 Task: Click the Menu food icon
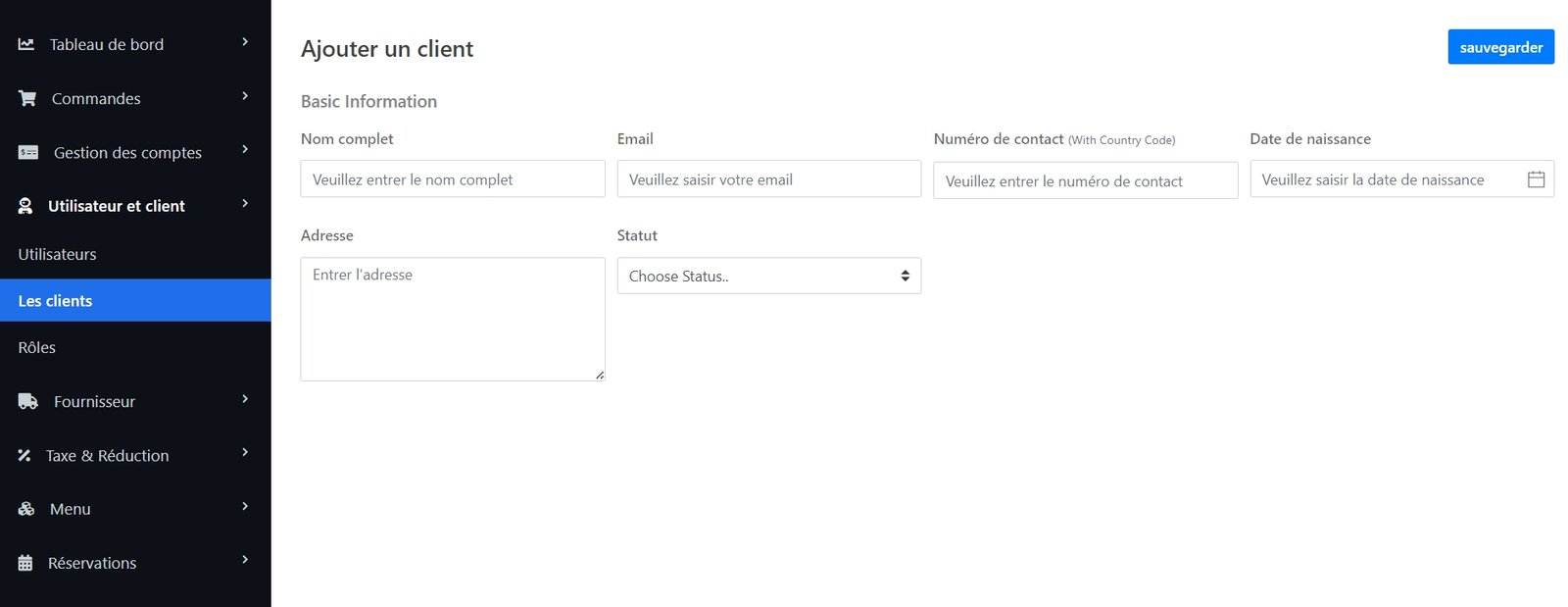(x=26, y=509)
